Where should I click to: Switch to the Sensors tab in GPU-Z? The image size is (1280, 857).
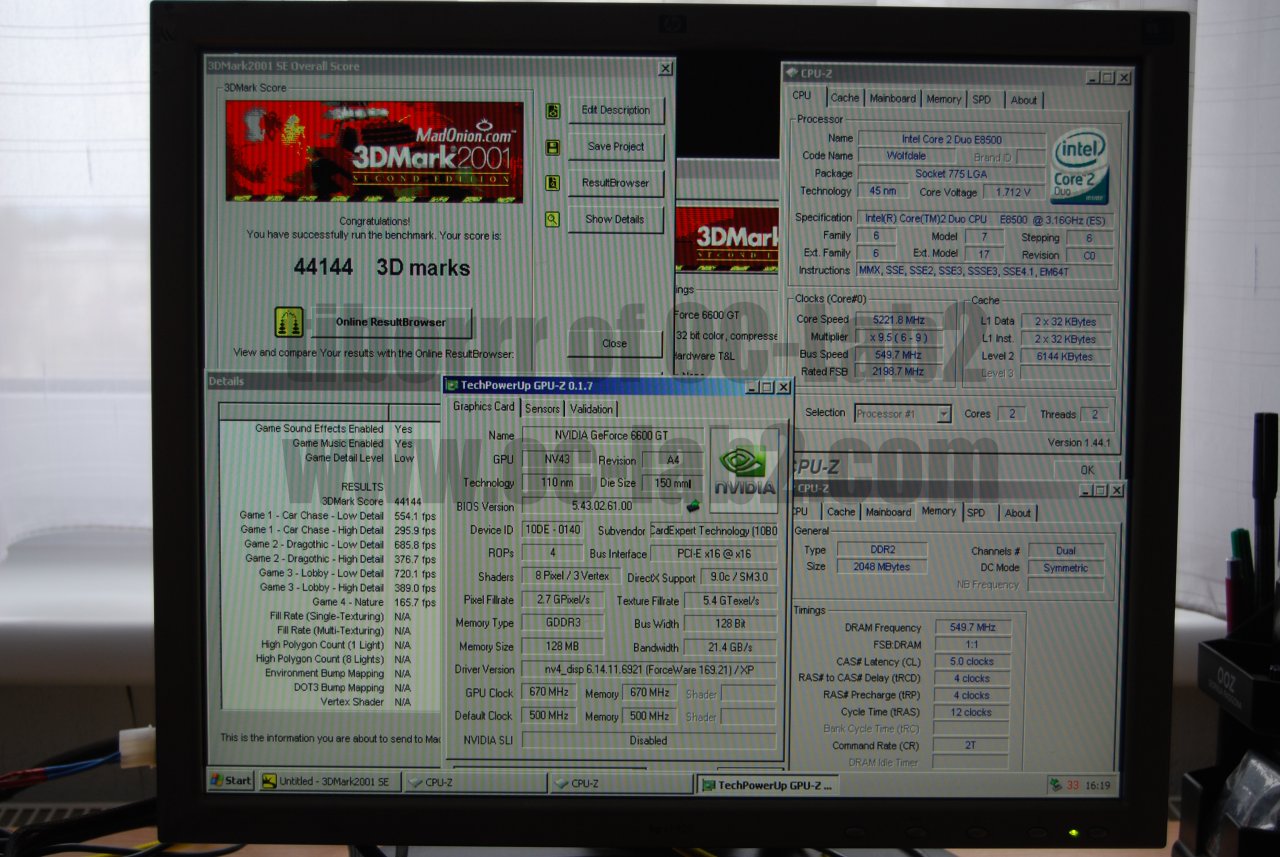(x=542, y=409)
